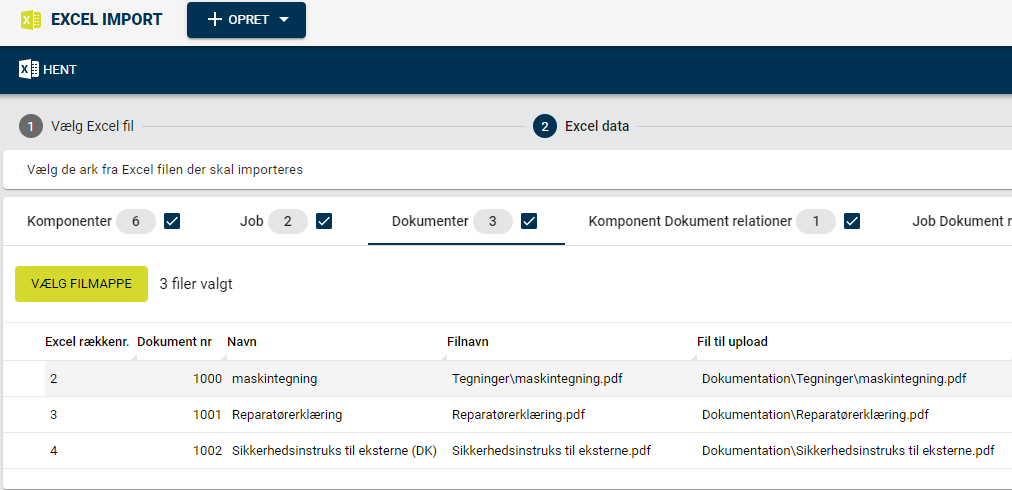Uncheck the Job sheet checkbox
1012x490 pixels.
pos(324,221)
